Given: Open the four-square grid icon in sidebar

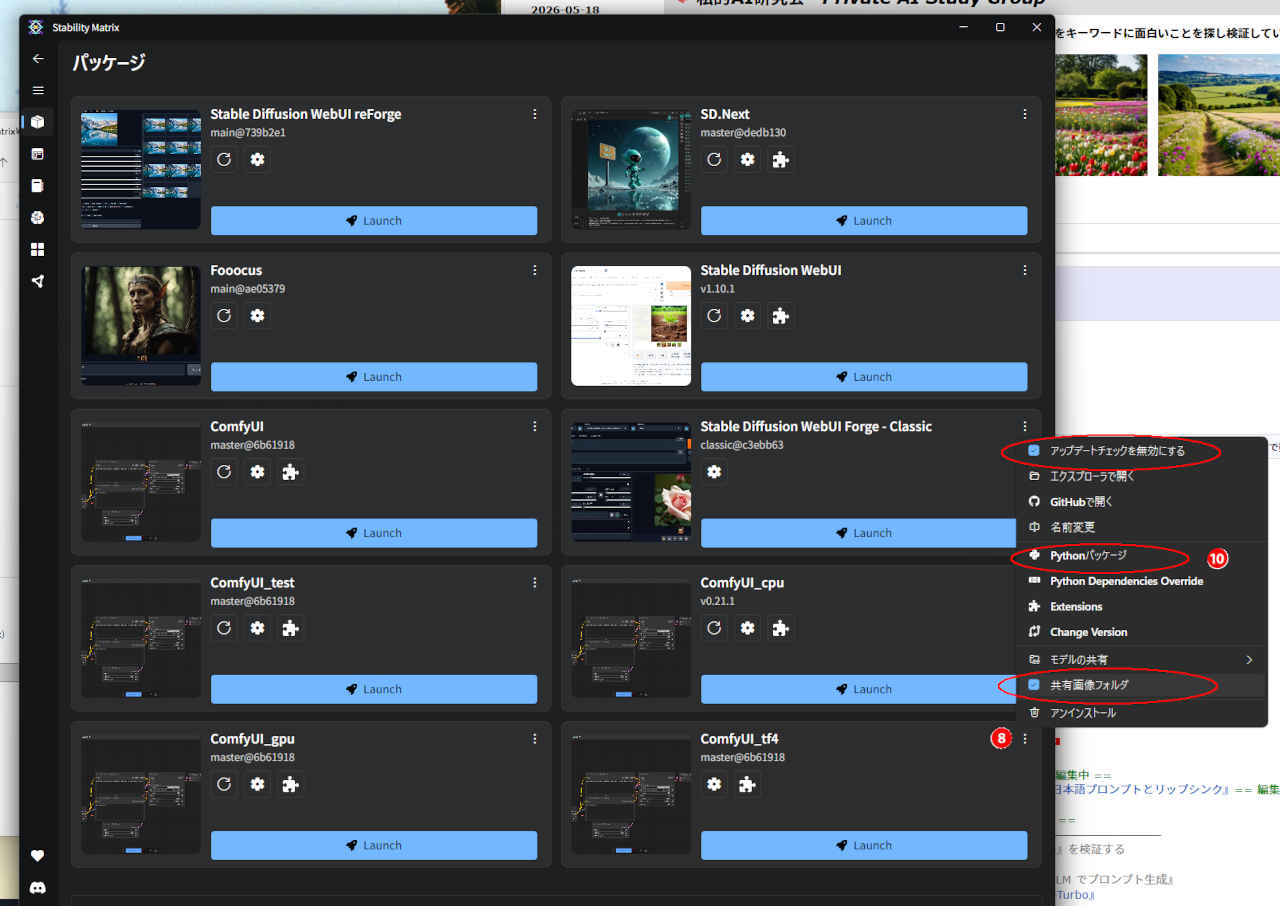Looking at the screenshot, I should [x=38, y=249].
